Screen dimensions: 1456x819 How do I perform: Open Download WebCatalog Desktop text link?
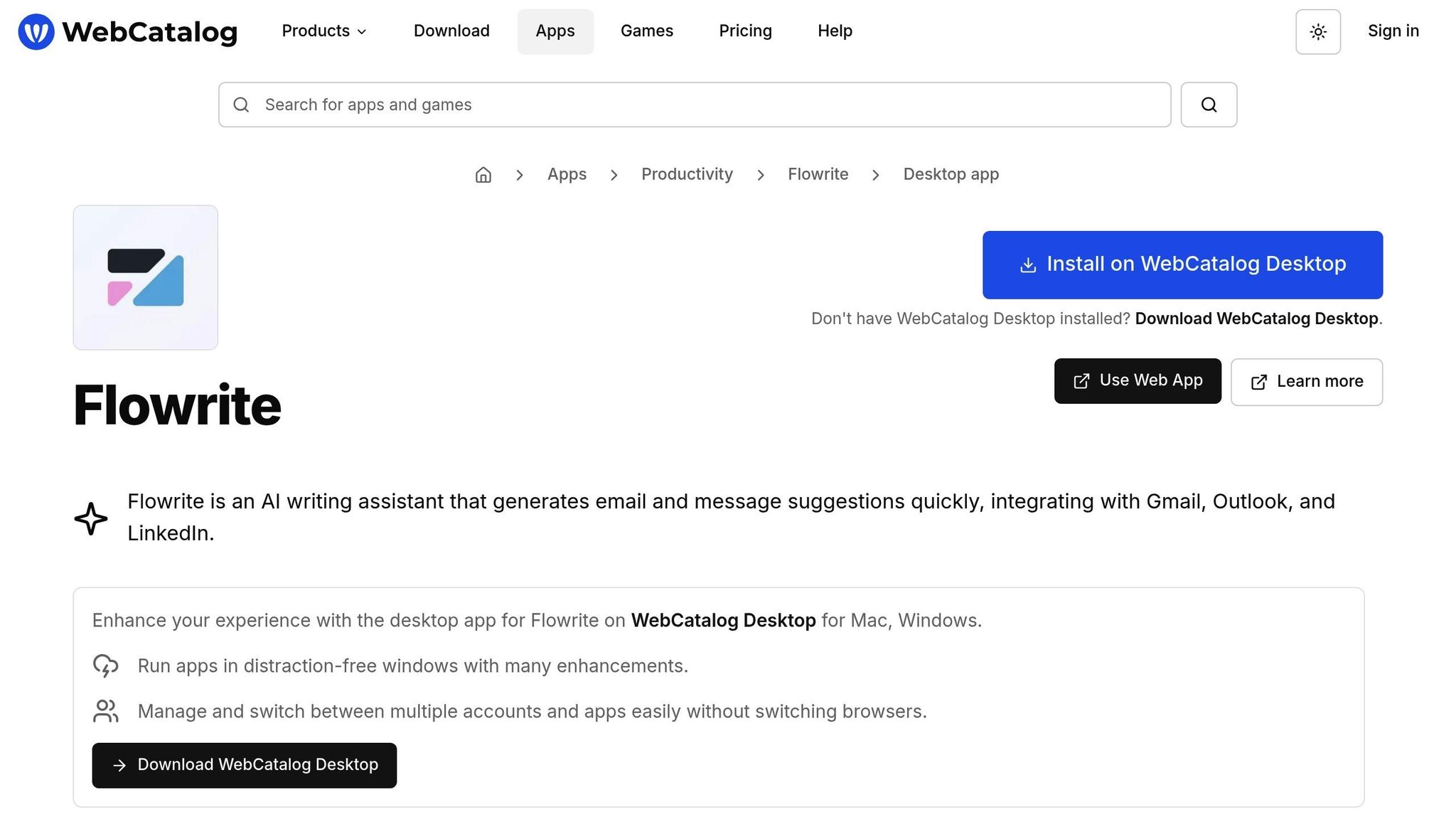1256,318
